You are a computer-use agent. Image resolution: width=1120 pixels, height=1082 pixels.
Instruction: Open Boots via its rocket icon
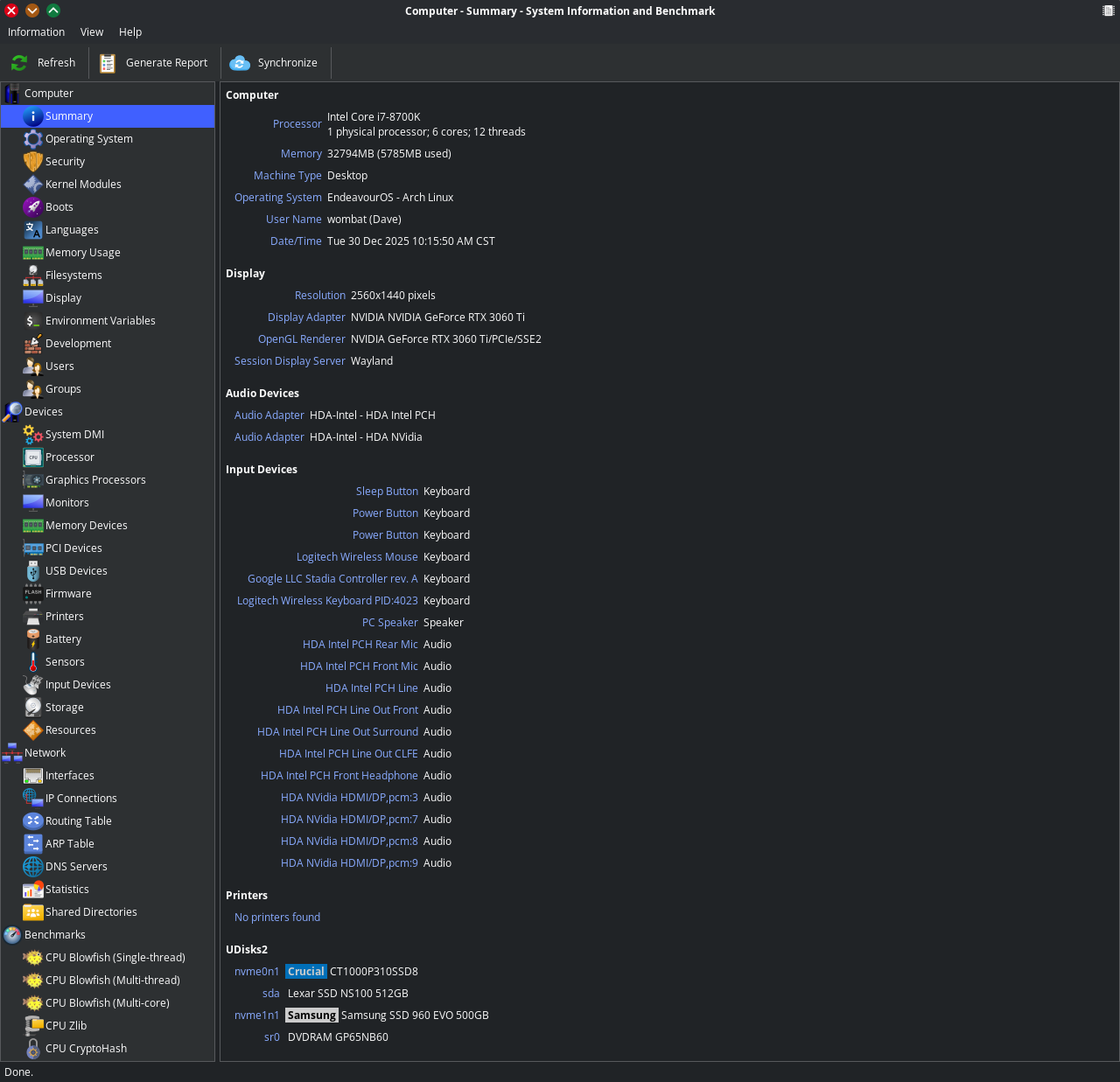(32, 207)
